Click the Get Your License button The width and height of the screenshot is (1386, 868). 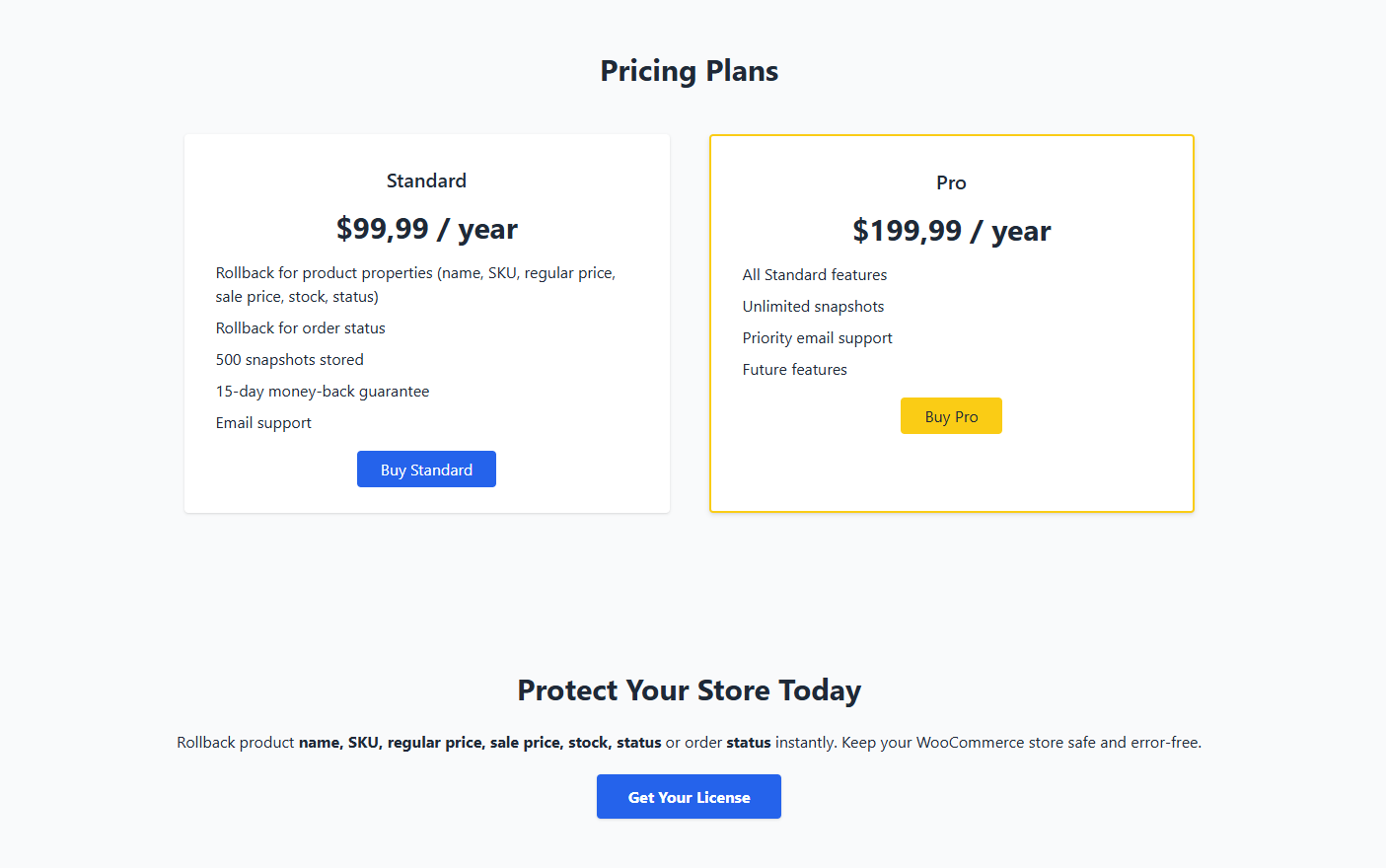689,797
